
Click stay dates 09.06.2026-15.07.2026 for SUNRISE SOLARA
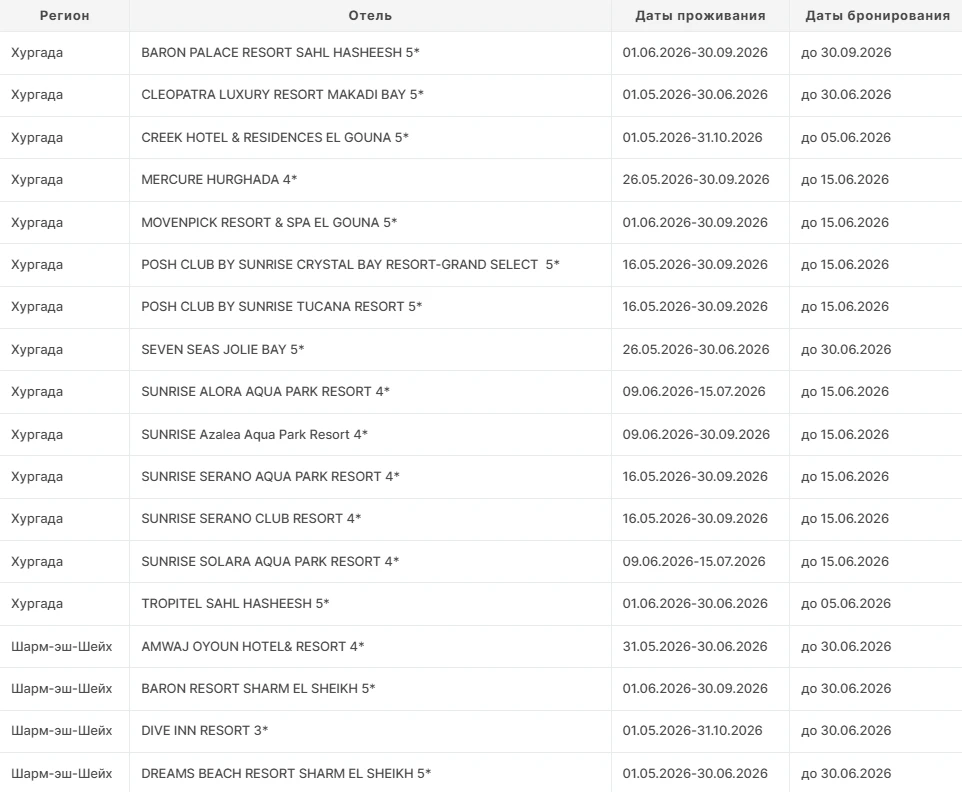pyautogui.click(x=694, y=561)
